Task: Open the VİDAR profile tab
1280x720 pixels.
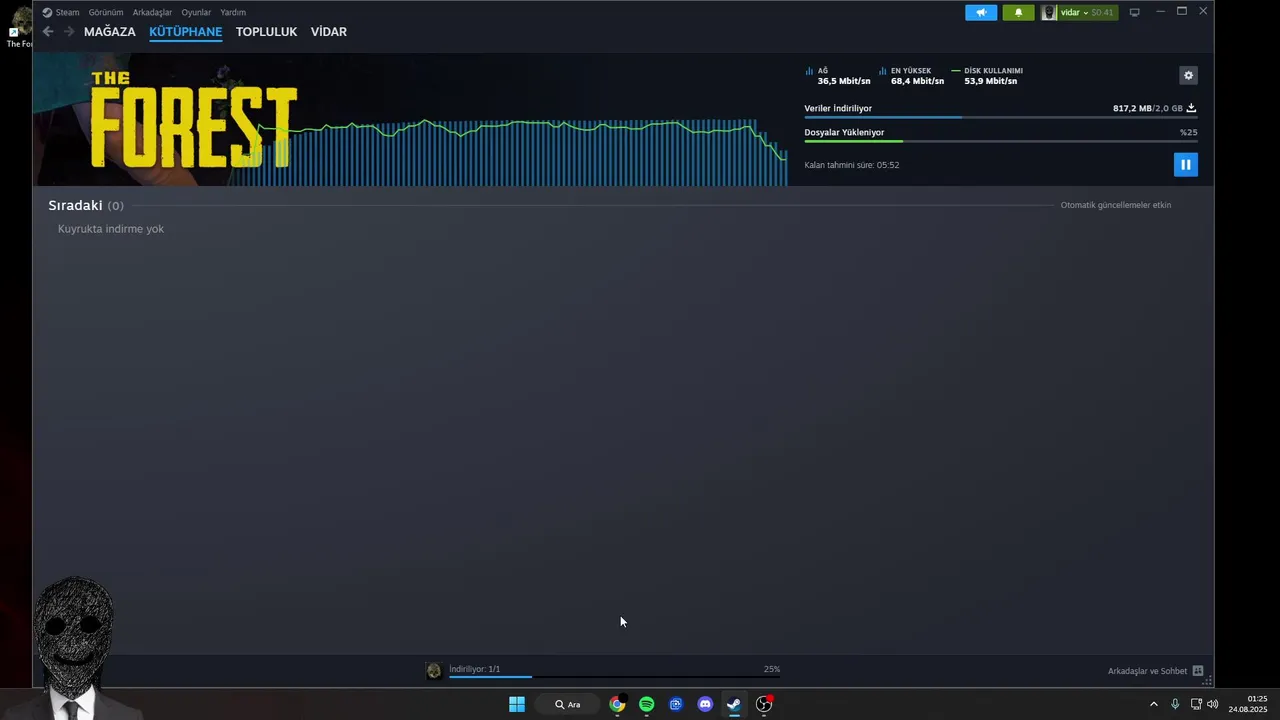Action: click(329, 32)
